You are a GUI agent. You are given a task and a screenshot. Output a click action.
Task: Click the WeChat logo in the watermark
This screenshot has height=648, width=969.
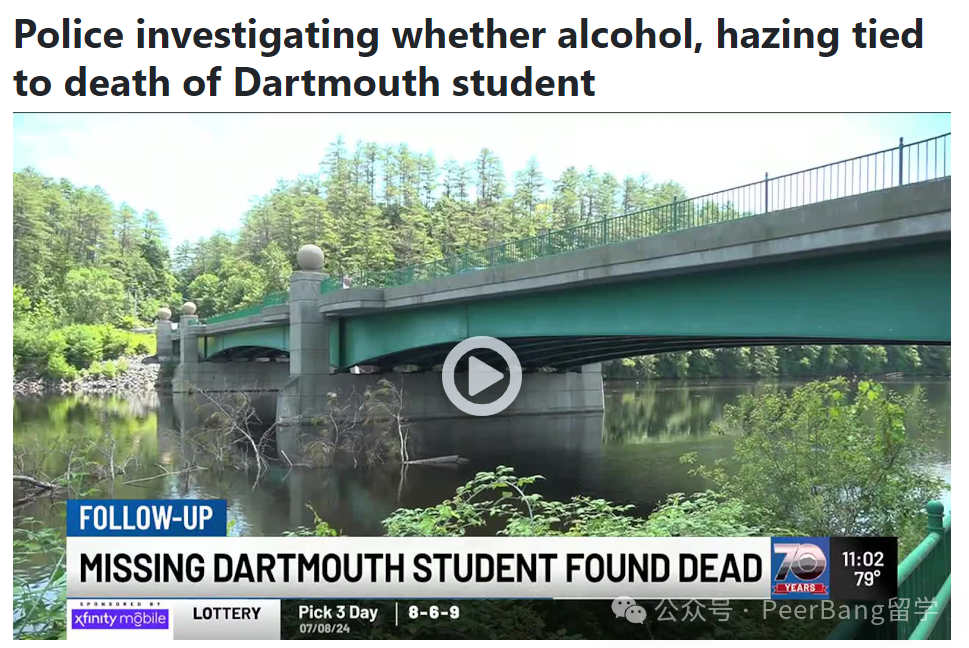coord(628,610)
